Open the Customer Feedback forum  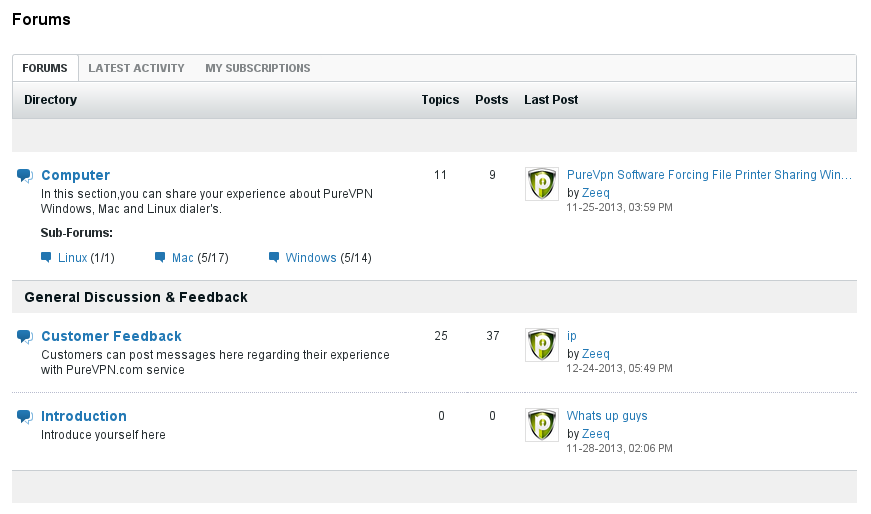(111, 336)
